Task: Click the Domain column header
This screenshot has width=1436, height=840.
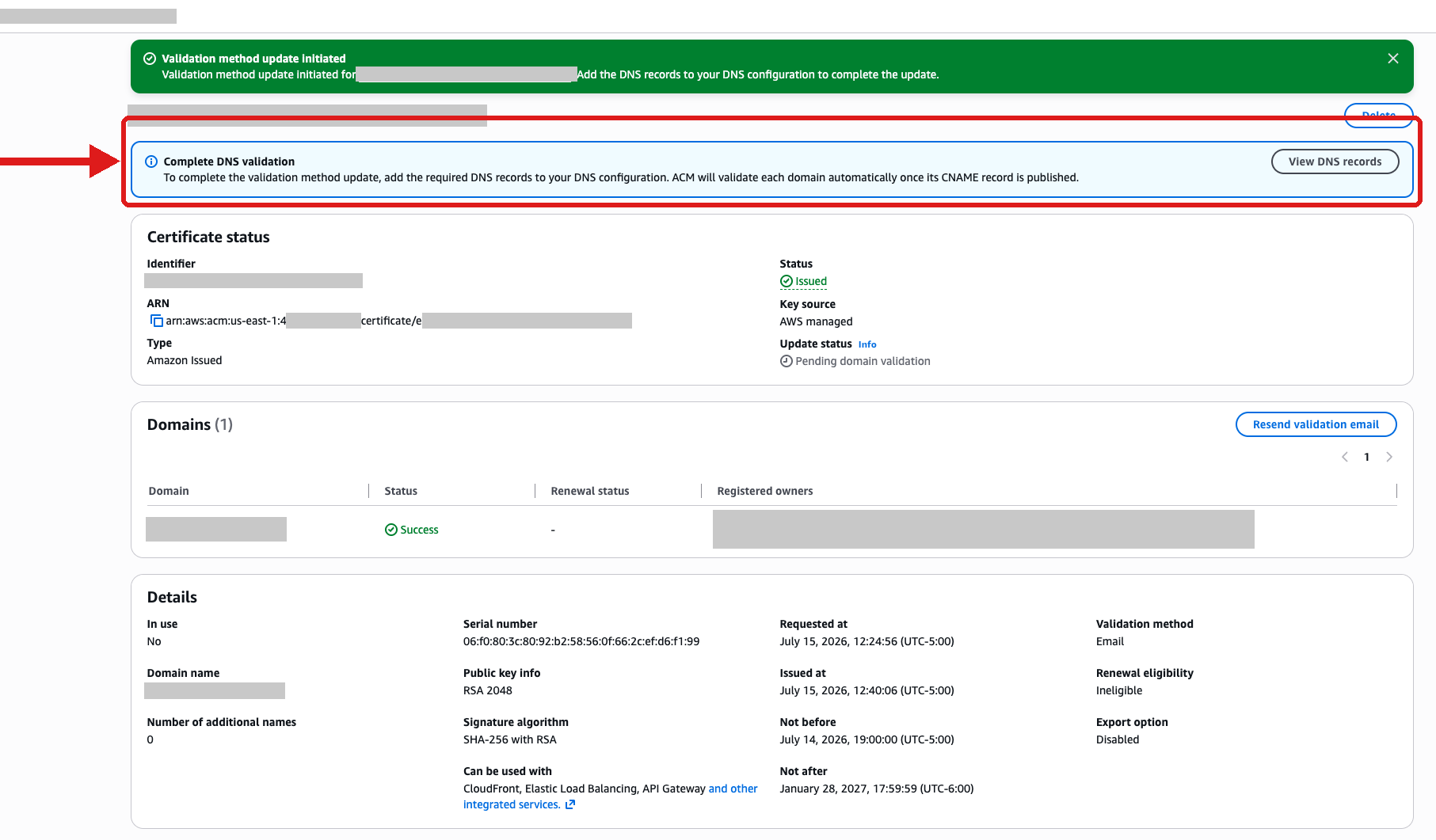Action: [x=169, y=491]
